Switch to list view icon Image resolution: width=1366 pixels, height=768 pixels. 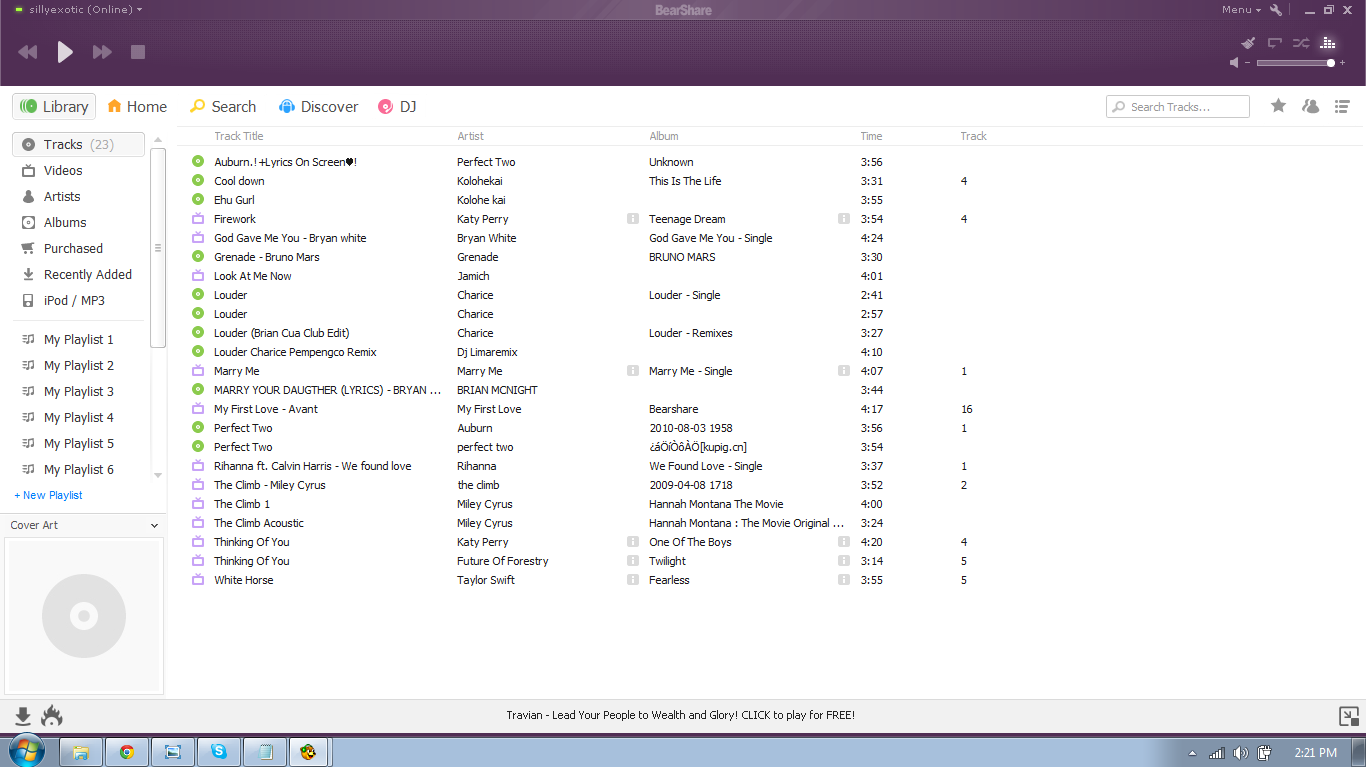tap(1342, 106)
